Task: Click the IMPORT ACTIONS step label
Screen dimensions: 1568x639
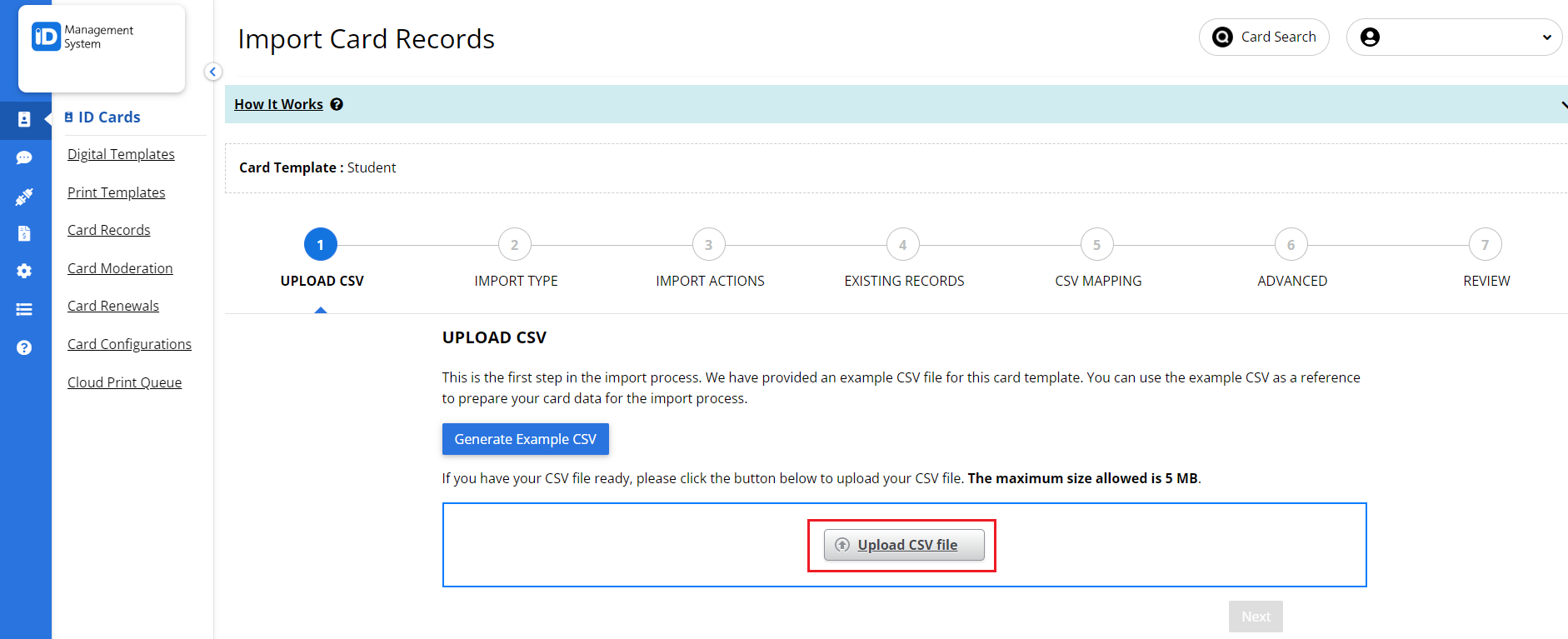Action: (x=710, y=281)
